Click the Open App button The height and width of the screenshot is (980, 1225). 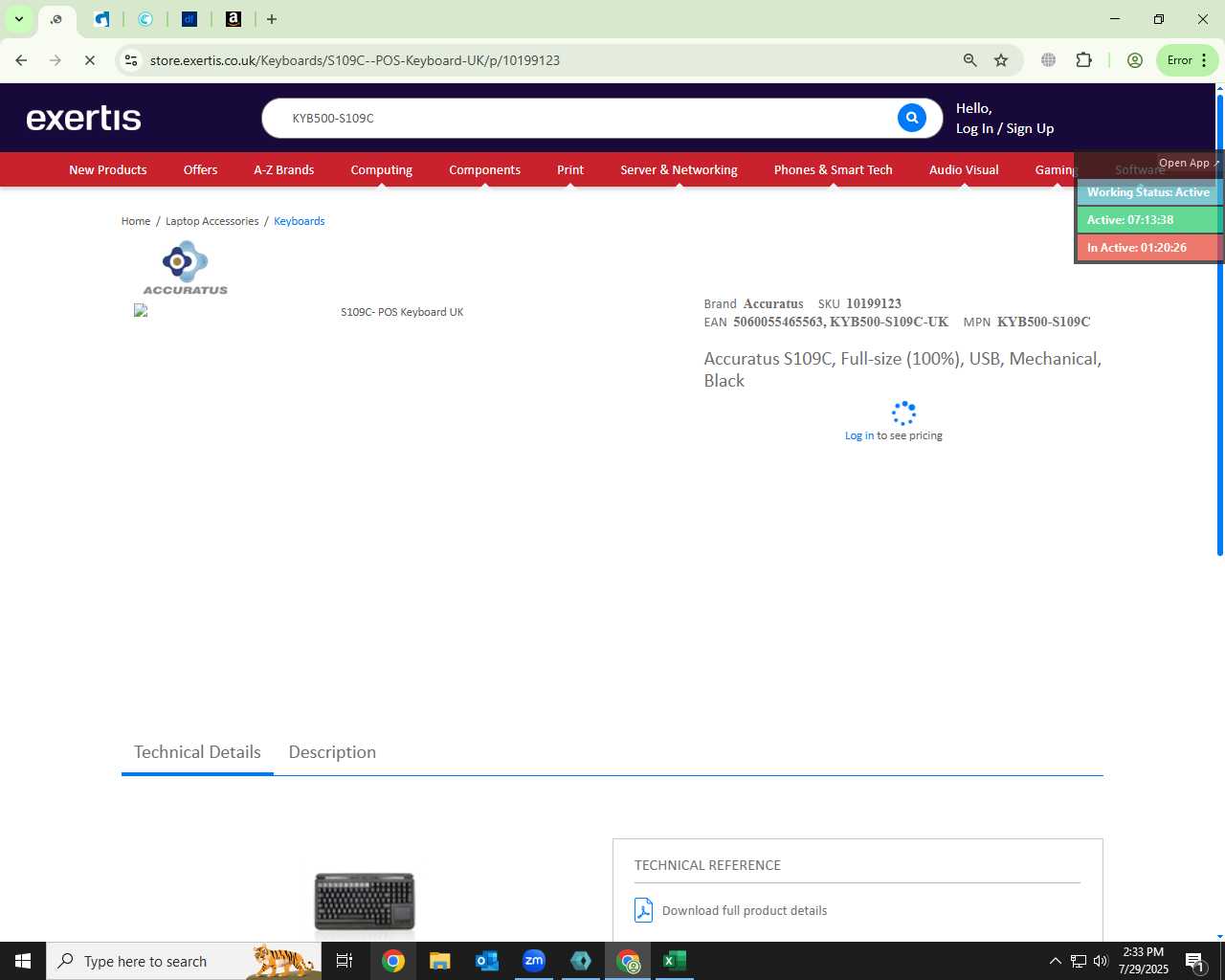[1189, 163]
